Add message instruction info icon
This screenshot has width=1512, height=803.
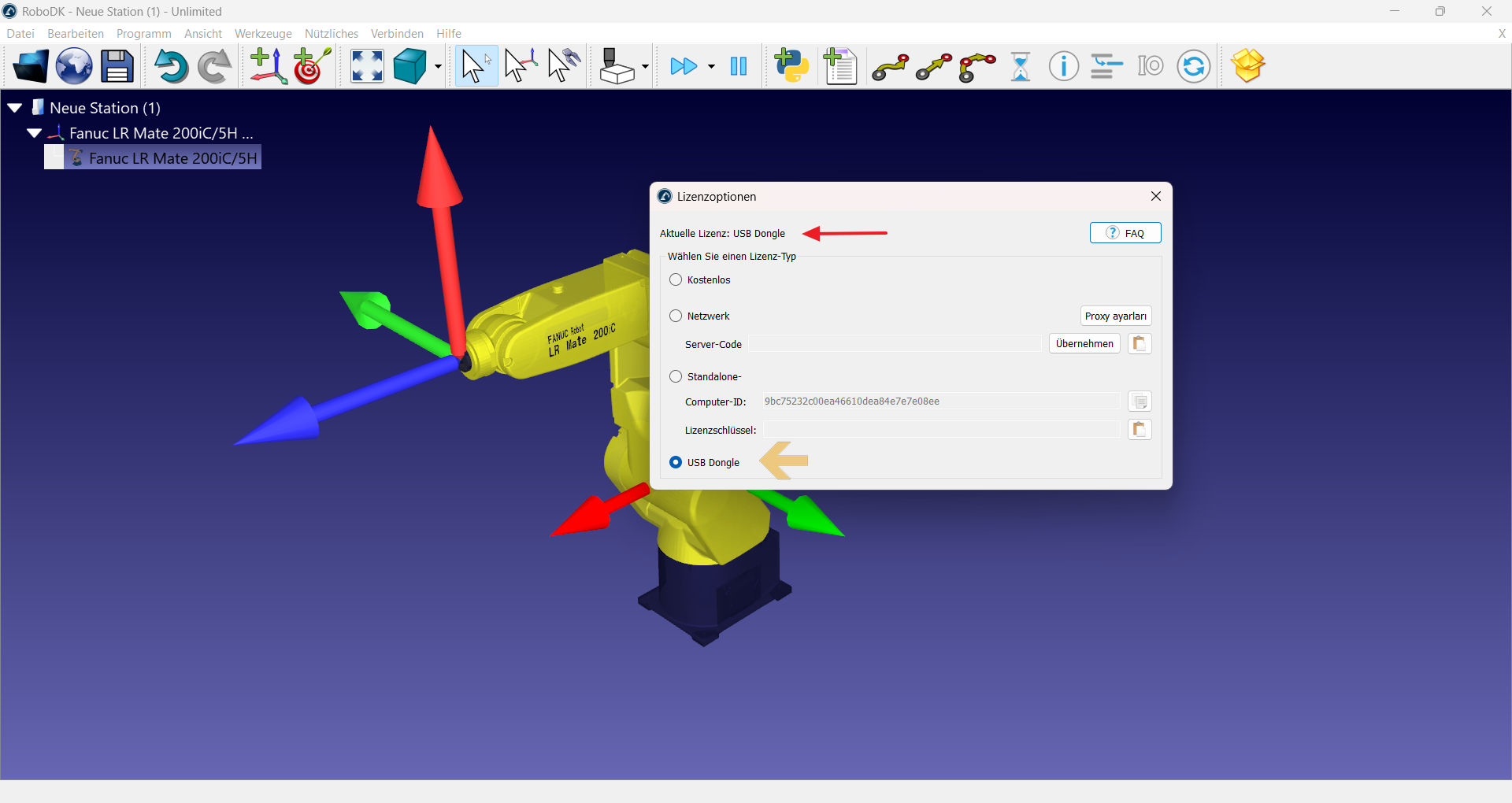click(x=1064, y=66)
